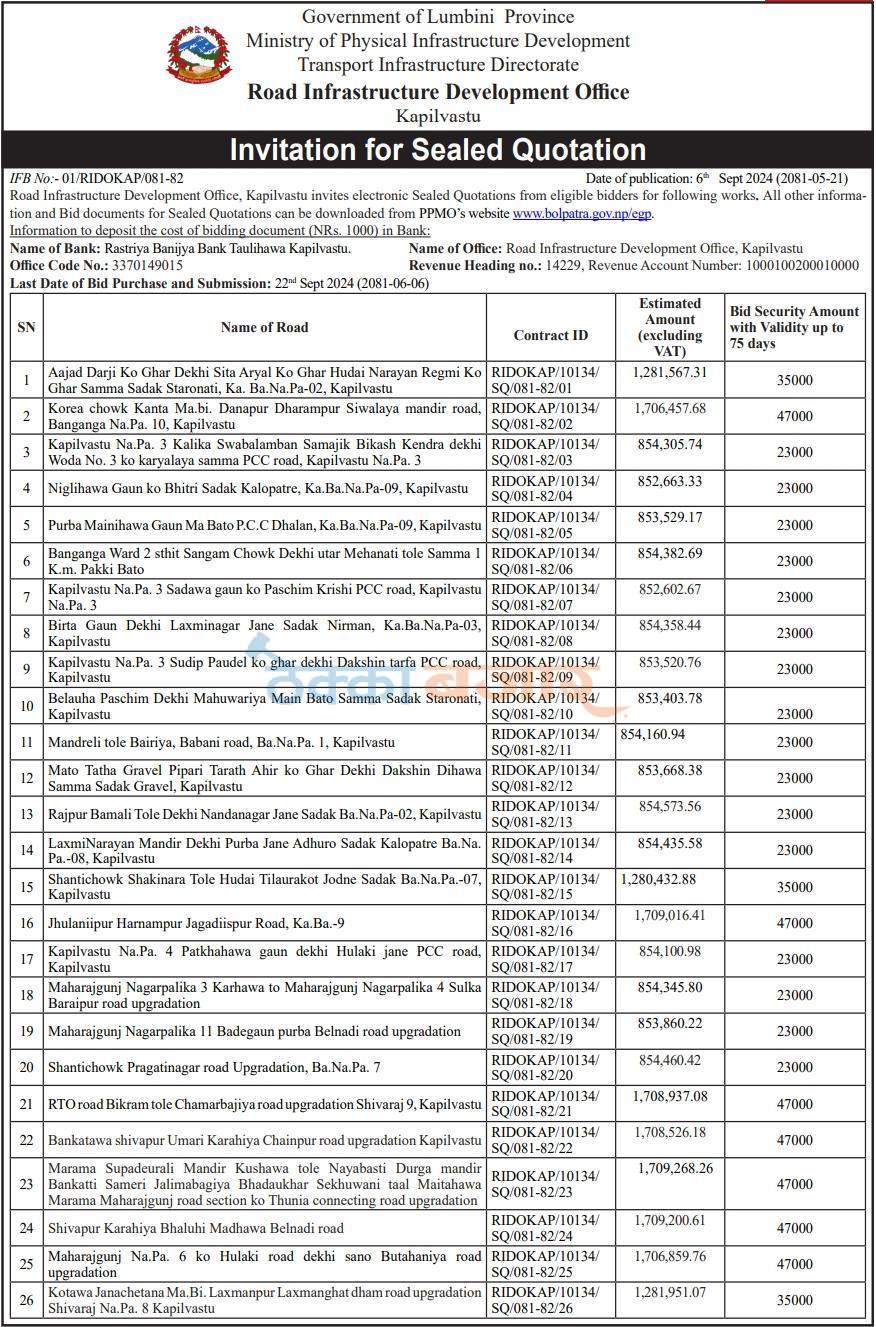Click the 'SN' column header
The width and height of the screenshot is (876, 1327).
(x=24, y=327)
